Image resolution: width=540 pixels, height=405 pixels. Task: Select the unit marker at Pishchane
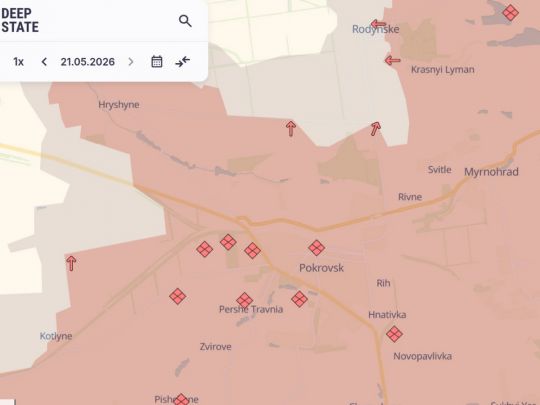[181, 399]
